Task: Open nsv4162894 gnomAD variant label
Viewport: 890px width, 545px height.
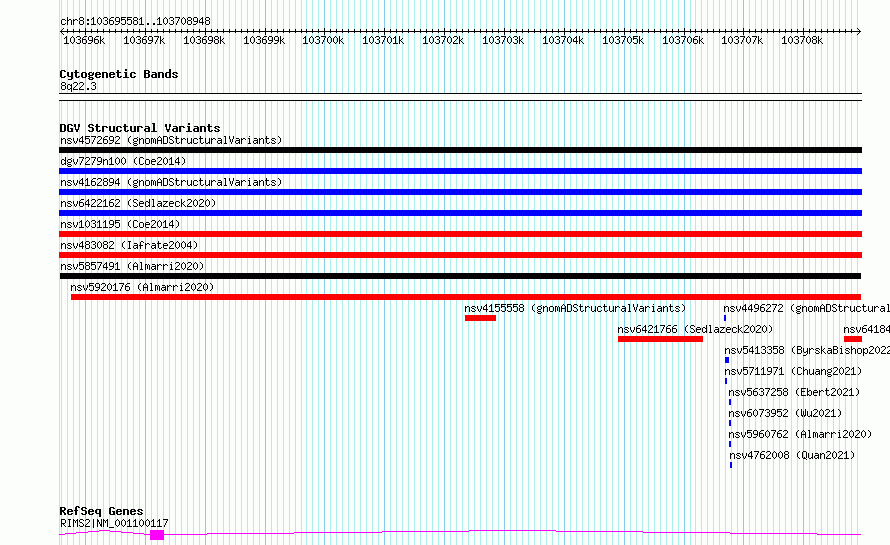Action: click(x=171, y=182)
